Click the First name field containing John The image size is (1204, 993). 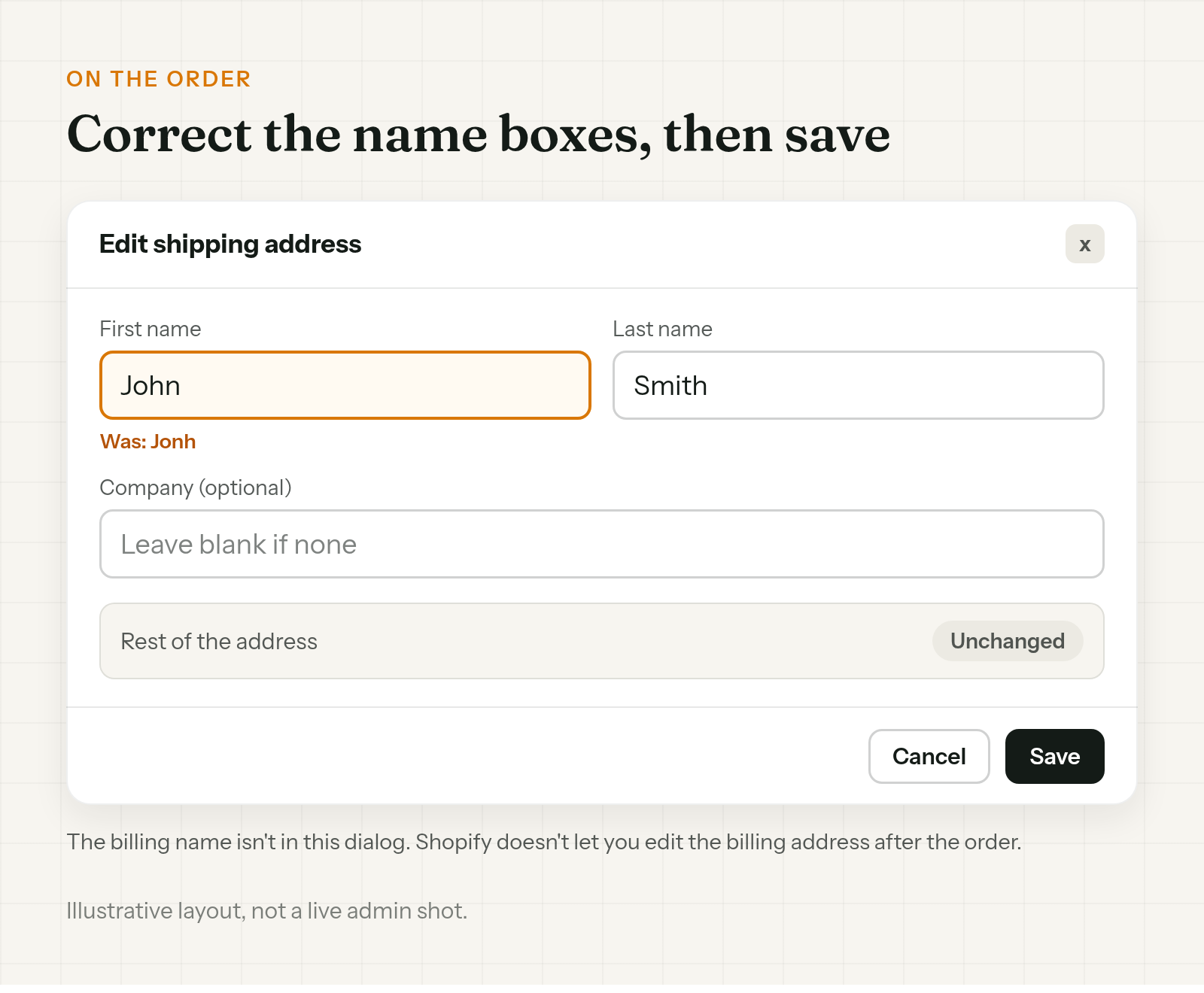345,385
